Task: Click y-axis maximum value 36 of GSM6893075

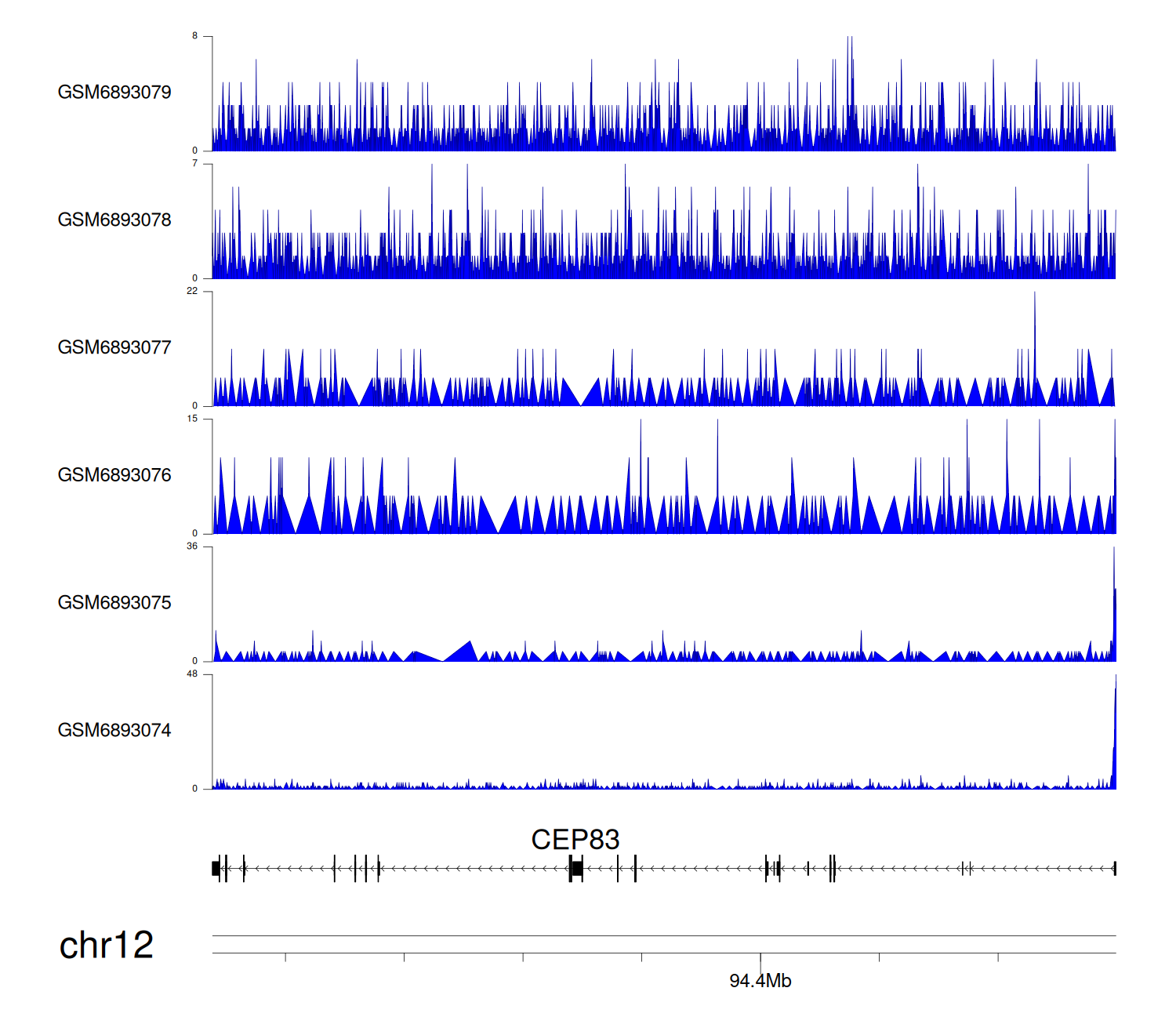Action: 192,547
